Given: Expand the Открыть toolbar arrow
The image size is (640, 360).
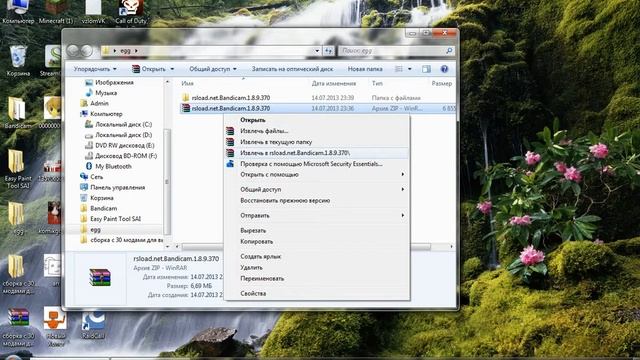Looking at the screenshot, I should (172, 69).
